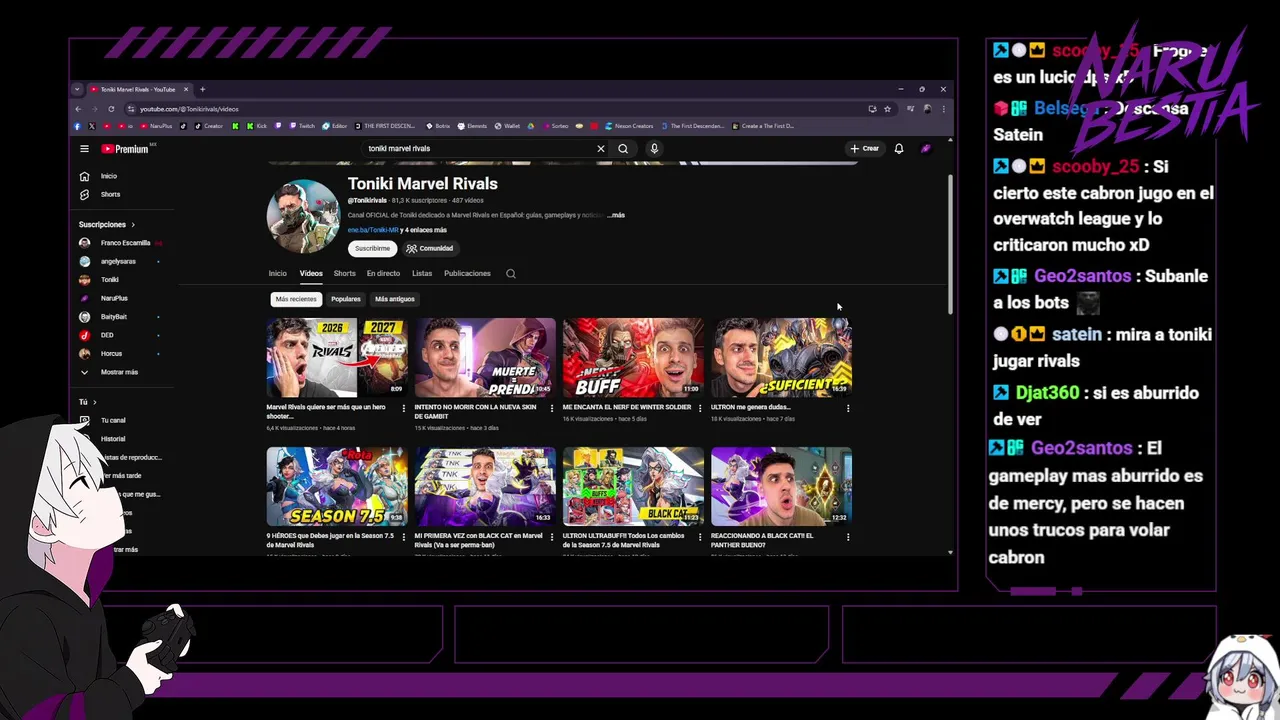Open options menu for Marvel Rivals hero shooter video

[x=404, y=408]
